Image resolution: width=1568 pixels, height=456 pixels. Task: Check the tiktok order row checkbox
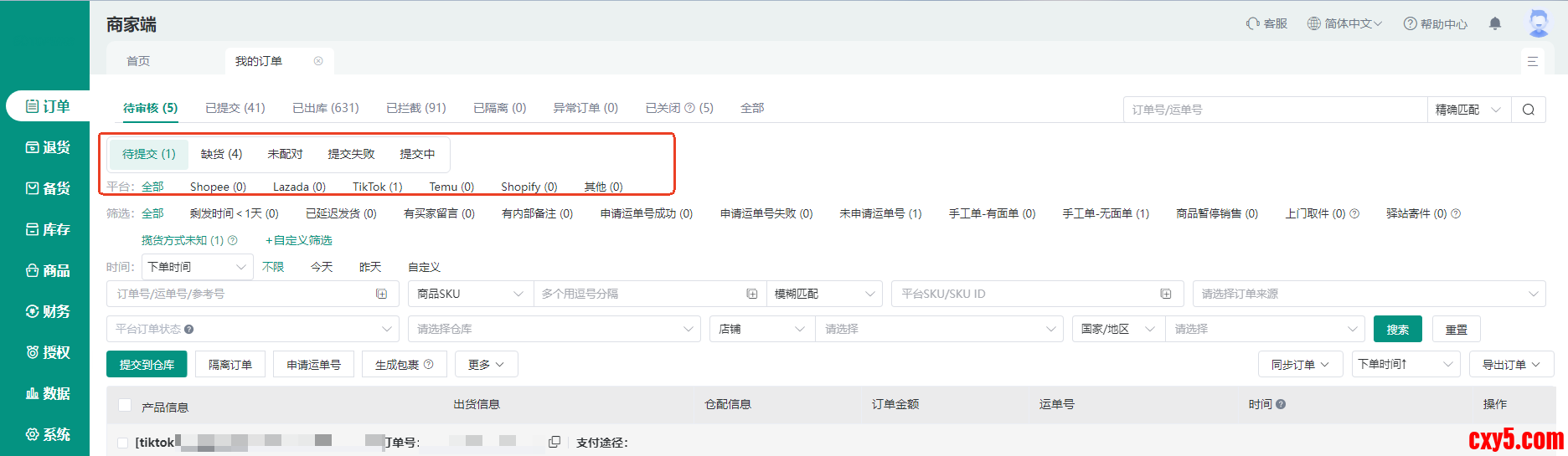pyautogui.click(x=123, y=443)
